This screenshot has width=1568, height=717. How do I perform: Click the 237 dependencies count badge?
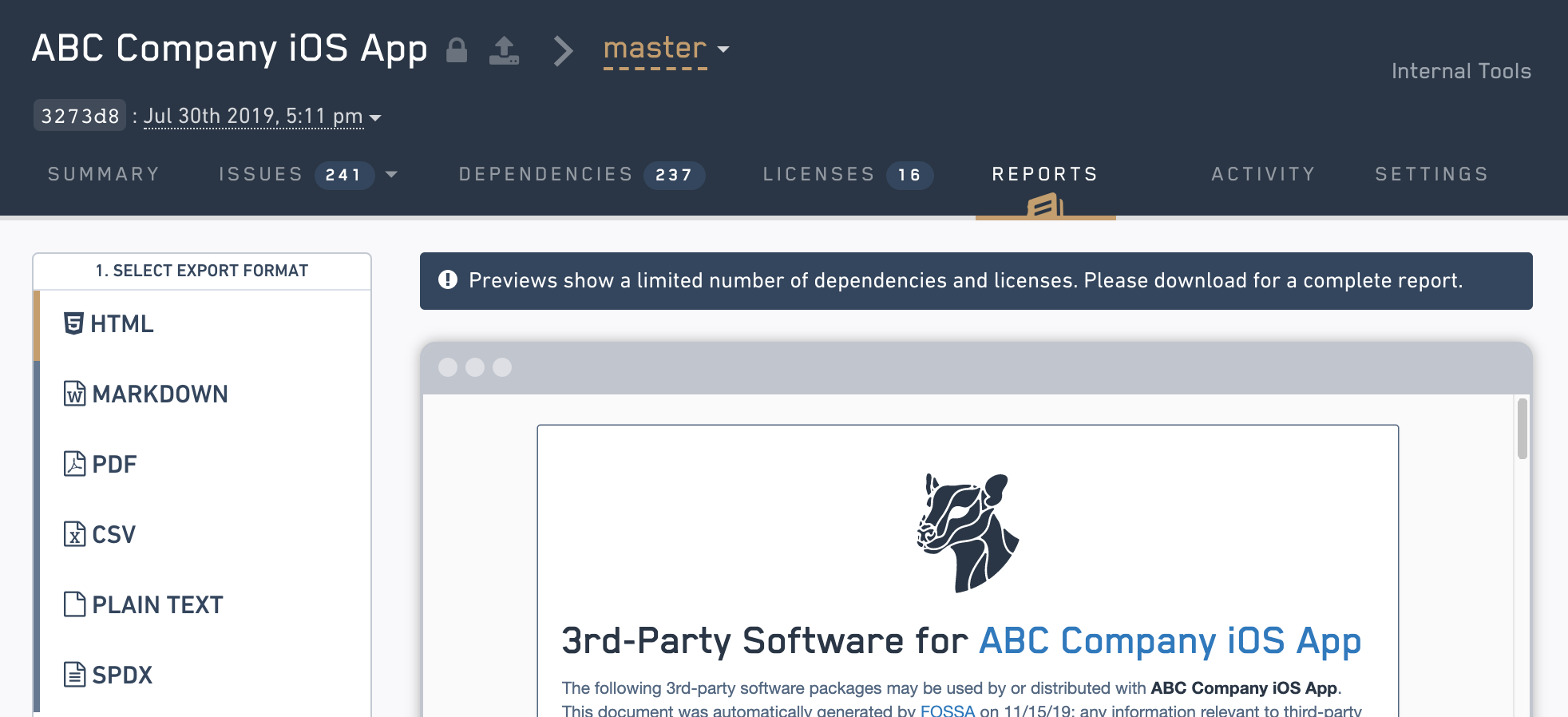pyautogui.click(x=675, y=175)
